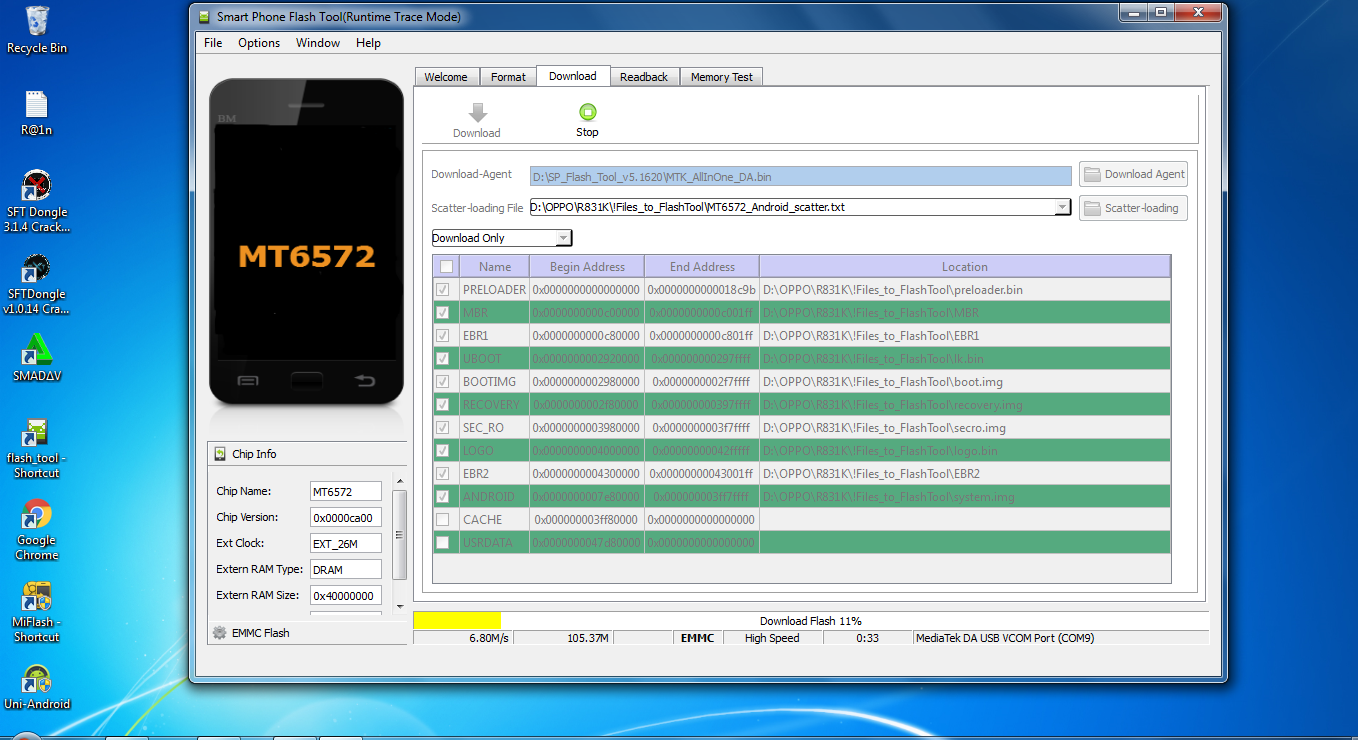Viewport: 1358px width, 740px height.
Task: Click the High Speed status entry
Action: point(772,638)
